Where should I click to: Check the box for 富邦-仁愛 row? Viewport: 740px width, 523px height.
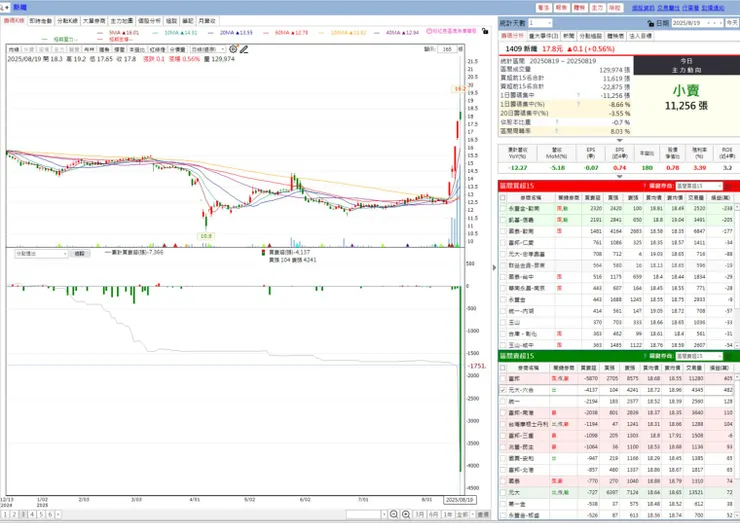(x=503, y=243)
